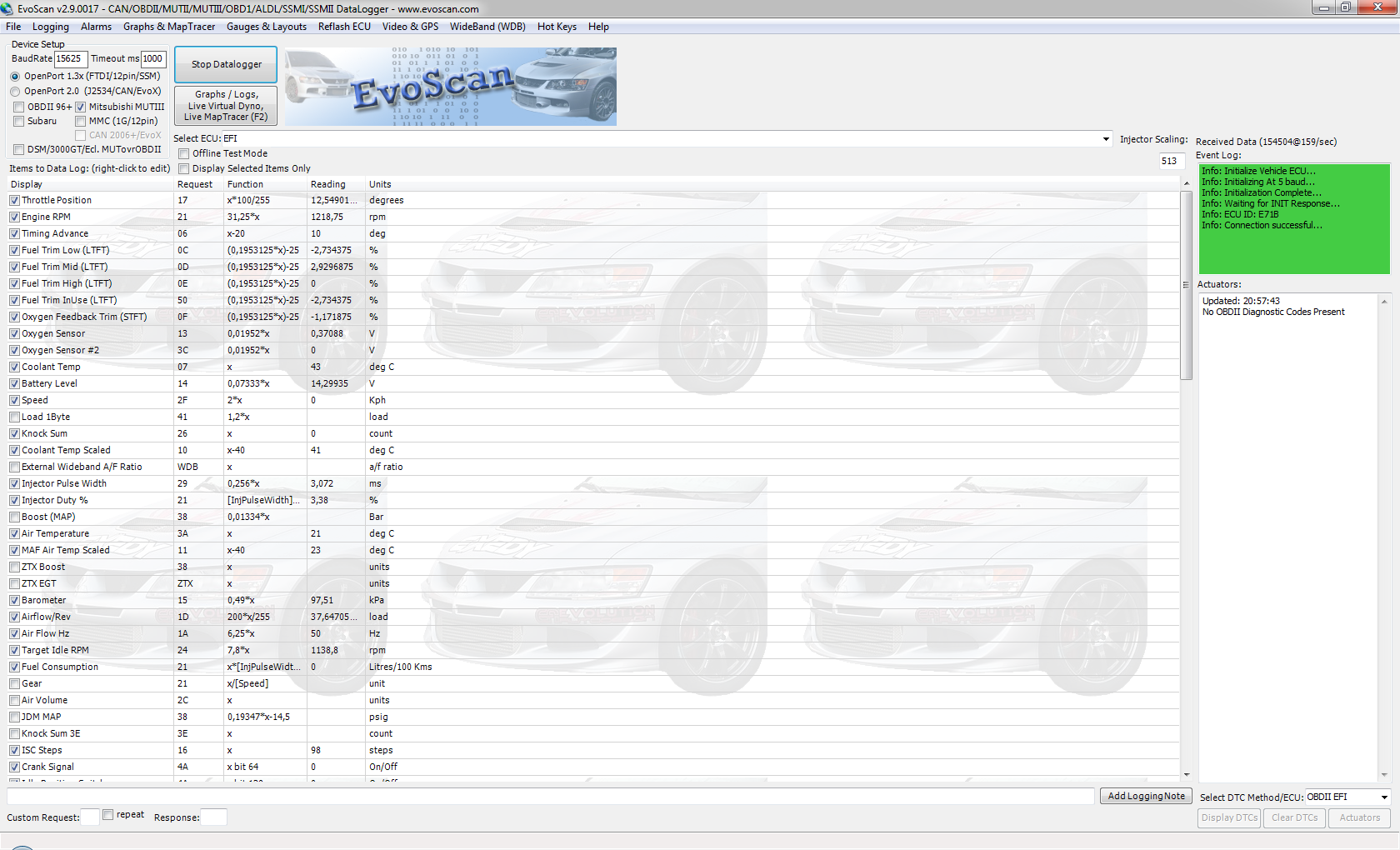Screen dimensions: 1400x850
Task: Enable Offline Test Mode checkbox
Action: (183, 153)
